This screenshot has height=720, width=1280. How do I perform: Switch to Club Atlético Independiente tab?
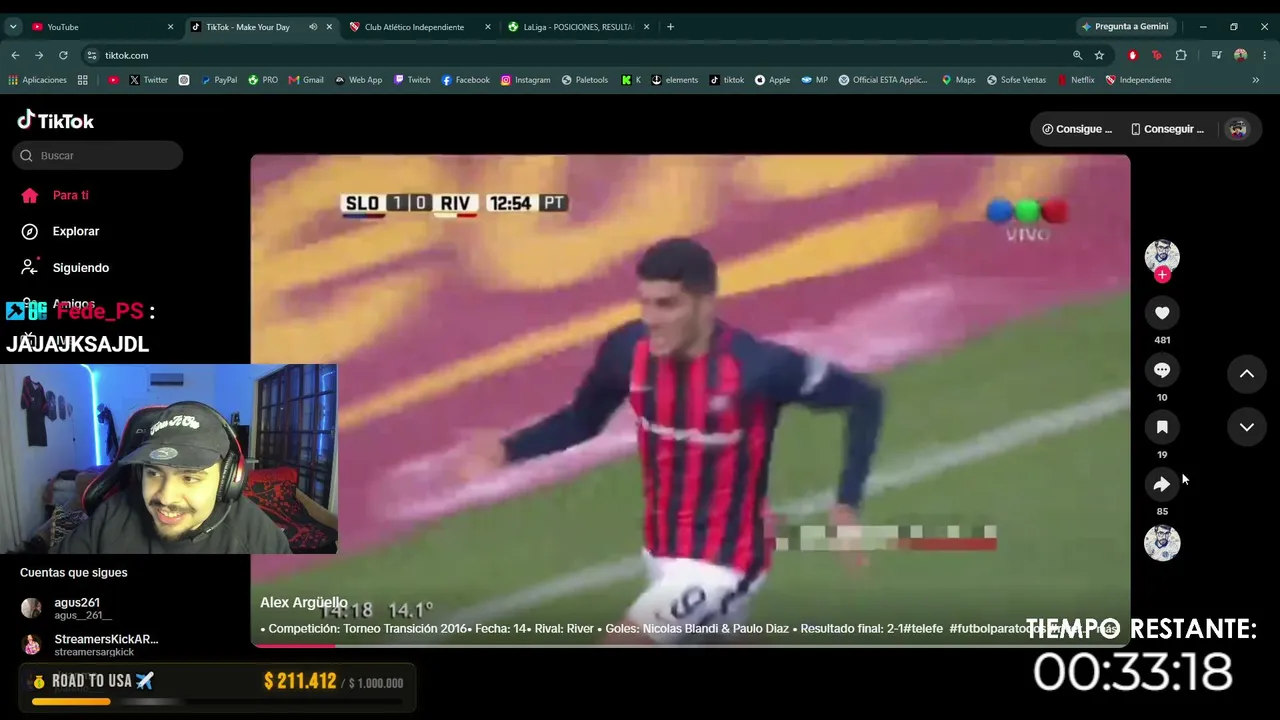click(414, 27)
